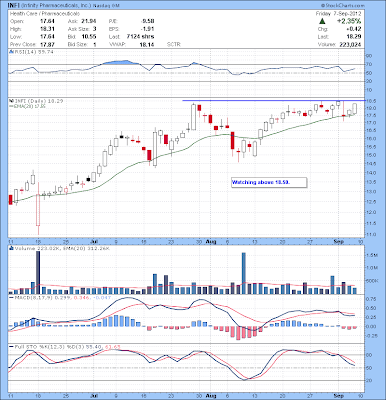386x400 pixels.
Task: Click the INFI ticker symbol in header
Action: pyautogui.click(x=13, y=6)
